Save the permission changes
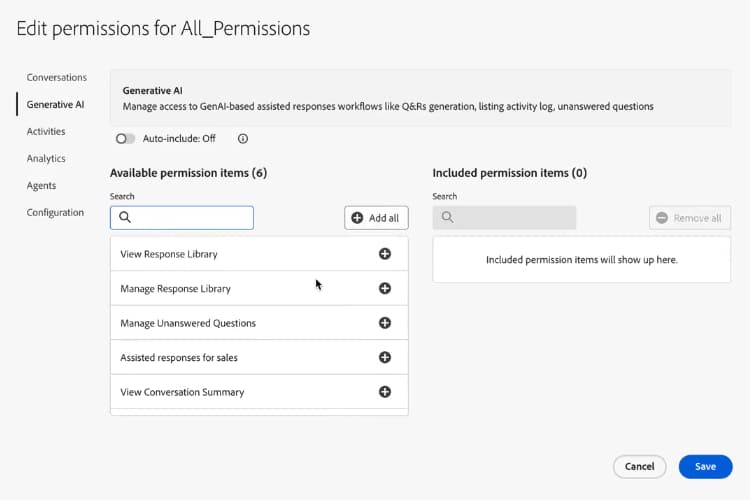The width and height of the screenshot is (750, 500). point(705,466)
